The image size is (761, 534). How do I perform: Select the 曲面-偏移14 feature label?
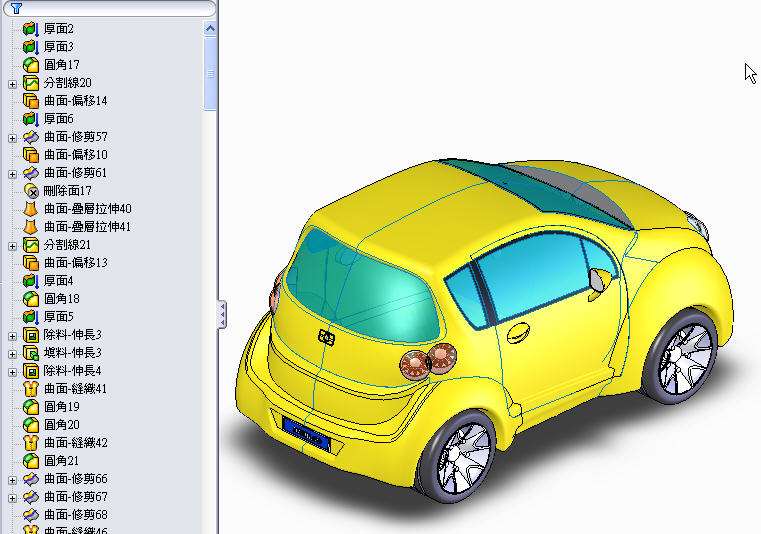point(76,101)
